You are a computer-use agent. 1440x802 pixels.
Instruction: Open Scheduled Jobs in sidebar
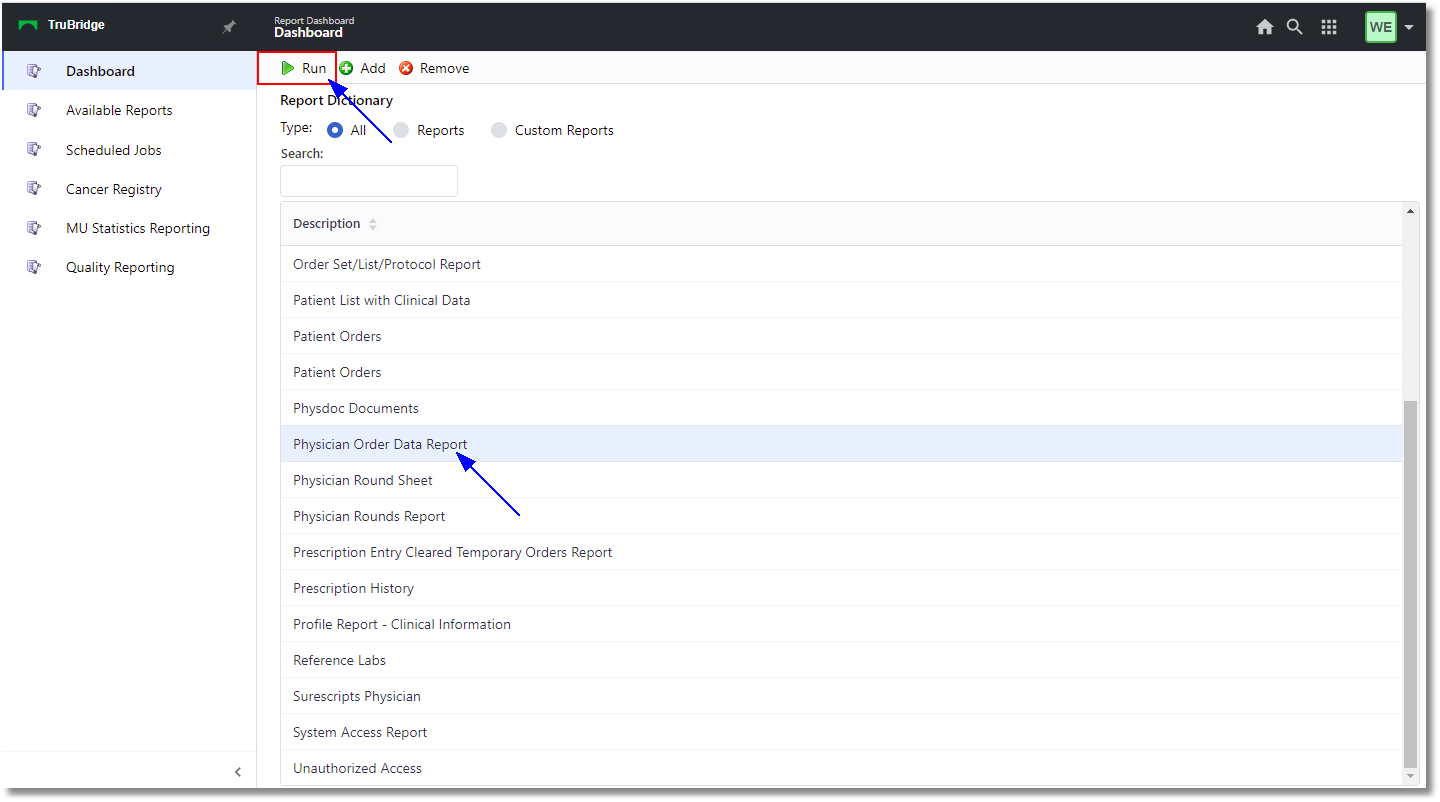tap(128, 150)
